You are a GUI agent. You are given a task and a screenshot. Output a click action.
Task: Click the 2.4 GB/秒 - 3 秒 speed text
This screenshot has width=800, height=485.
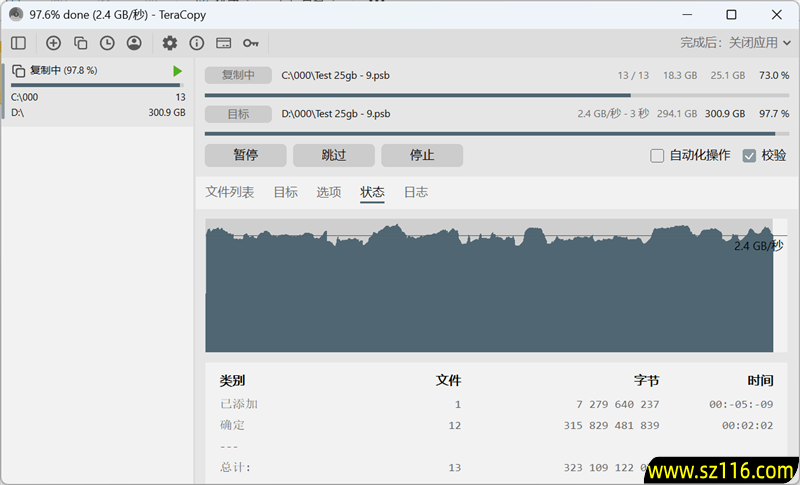(x=613, y=114)
